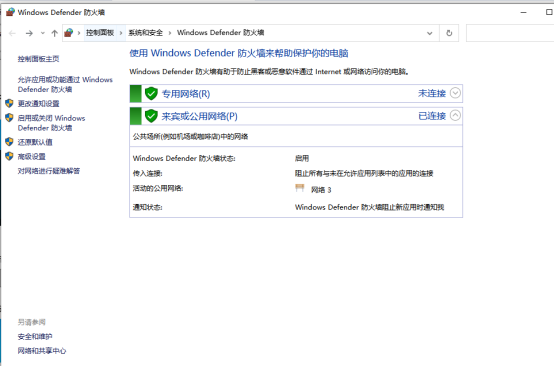Click the 还原默认值 link

[x=35, y=142]
